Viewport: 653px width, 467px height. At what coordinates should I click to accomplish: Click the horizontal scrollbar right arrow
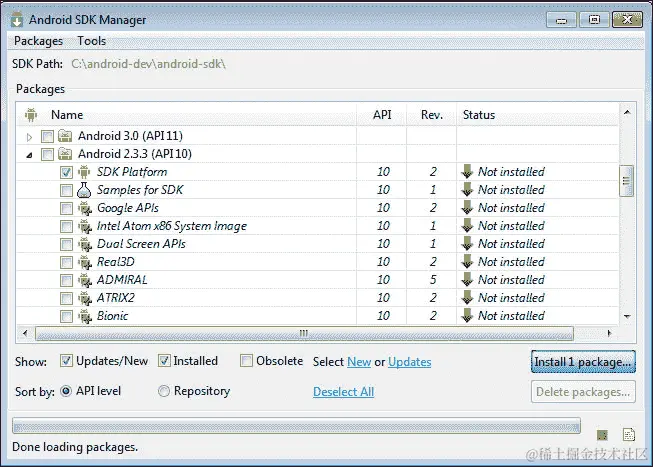609,333
